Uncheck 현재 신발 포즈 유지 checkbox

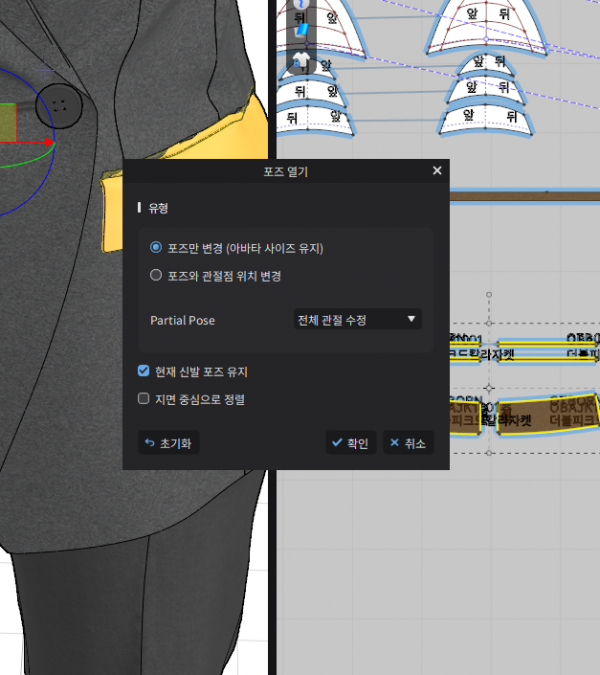click(x=144, y=371)
